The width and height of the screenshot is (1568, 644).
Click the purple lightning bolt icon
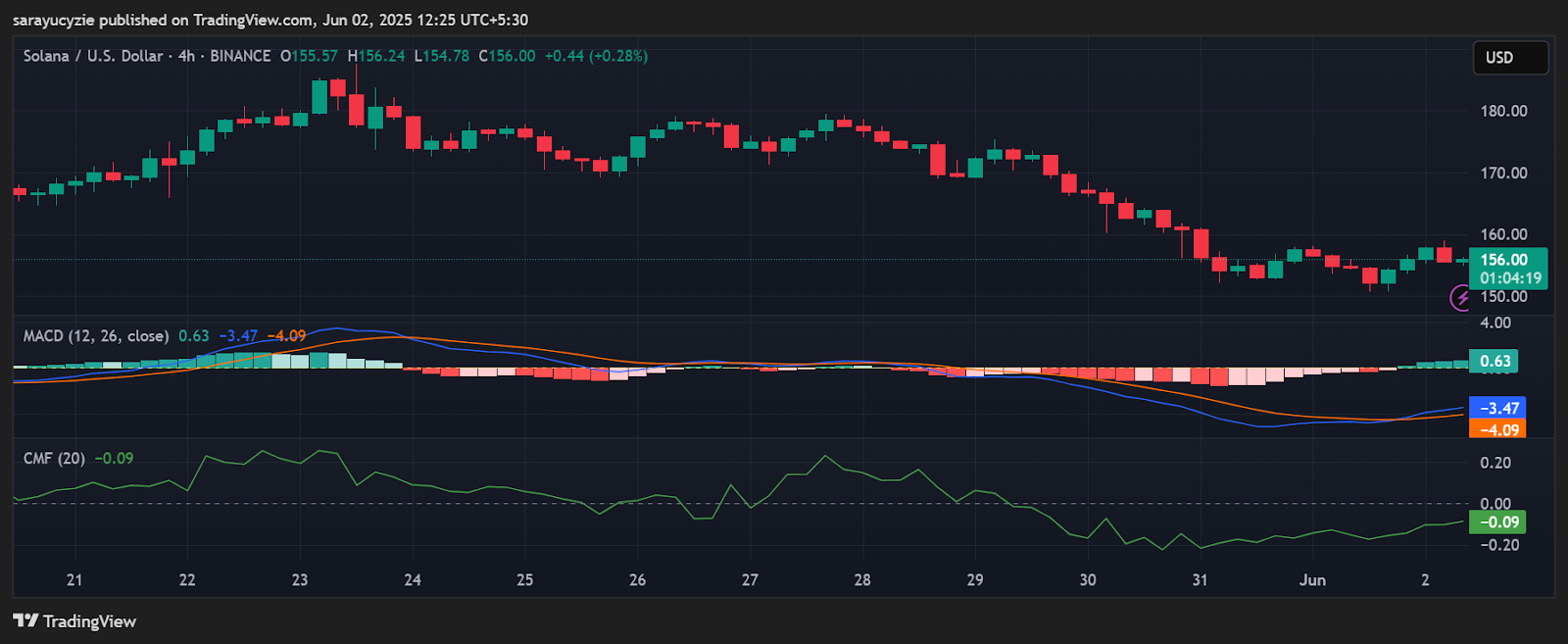(x=1461, y=297)
